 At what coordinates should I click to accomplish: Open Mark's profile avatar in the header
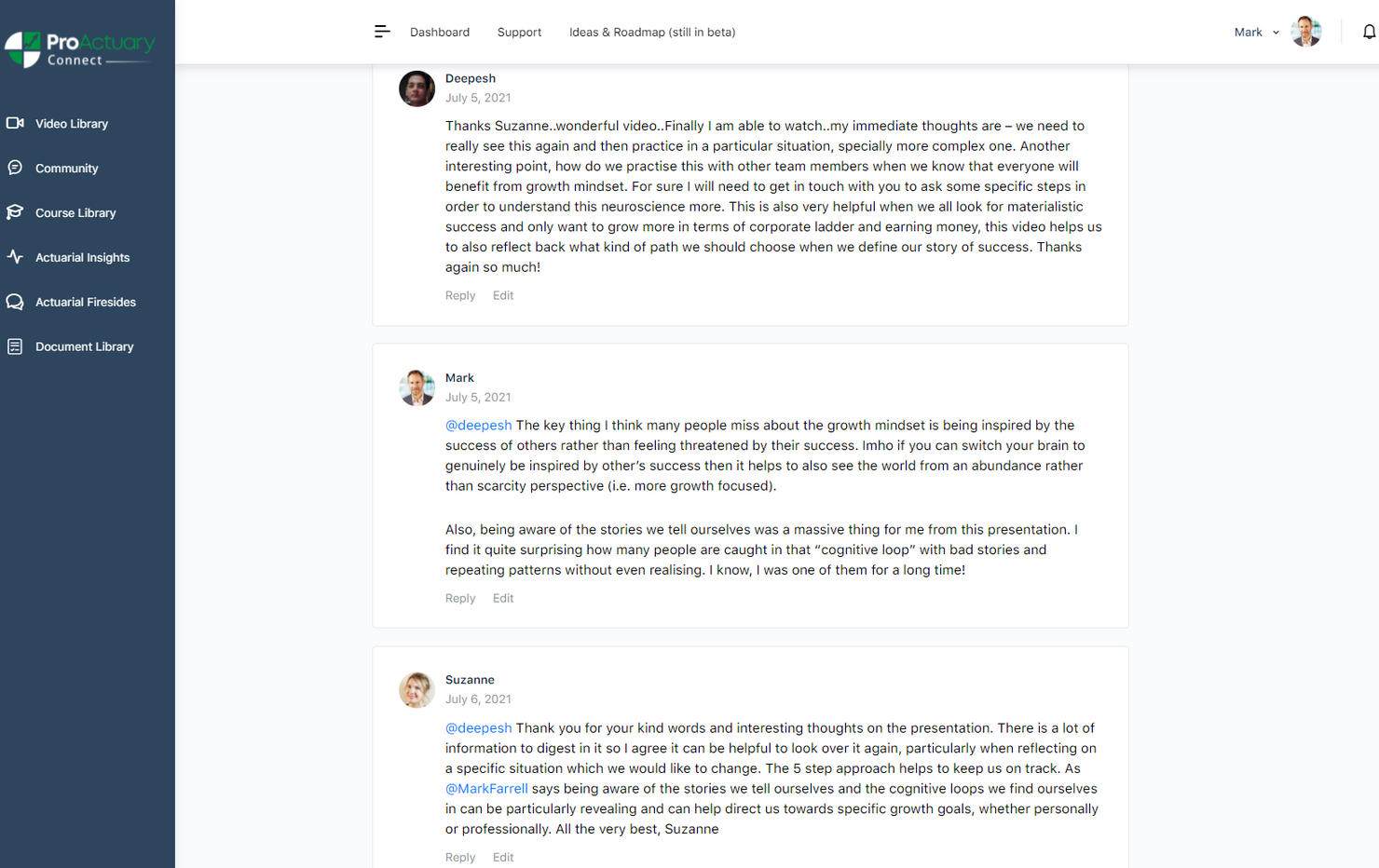point(1306,31)
